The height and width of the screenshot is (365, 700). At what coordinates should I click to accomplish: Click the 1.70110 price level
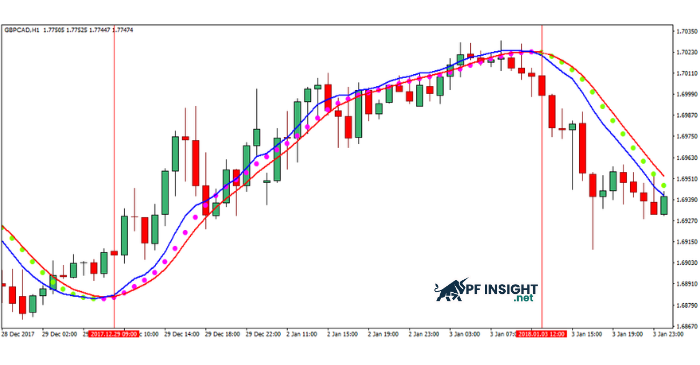[x=687, y=73]
